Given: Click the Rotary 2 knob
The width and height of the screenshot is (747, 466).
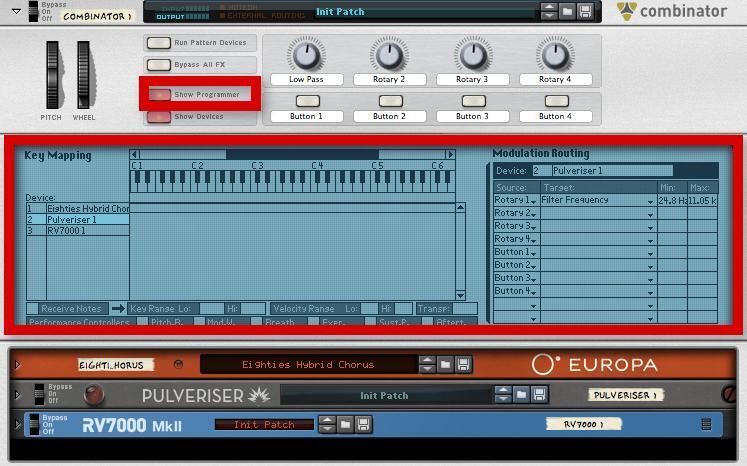Looking at the screenshot, I should point(389,55).
